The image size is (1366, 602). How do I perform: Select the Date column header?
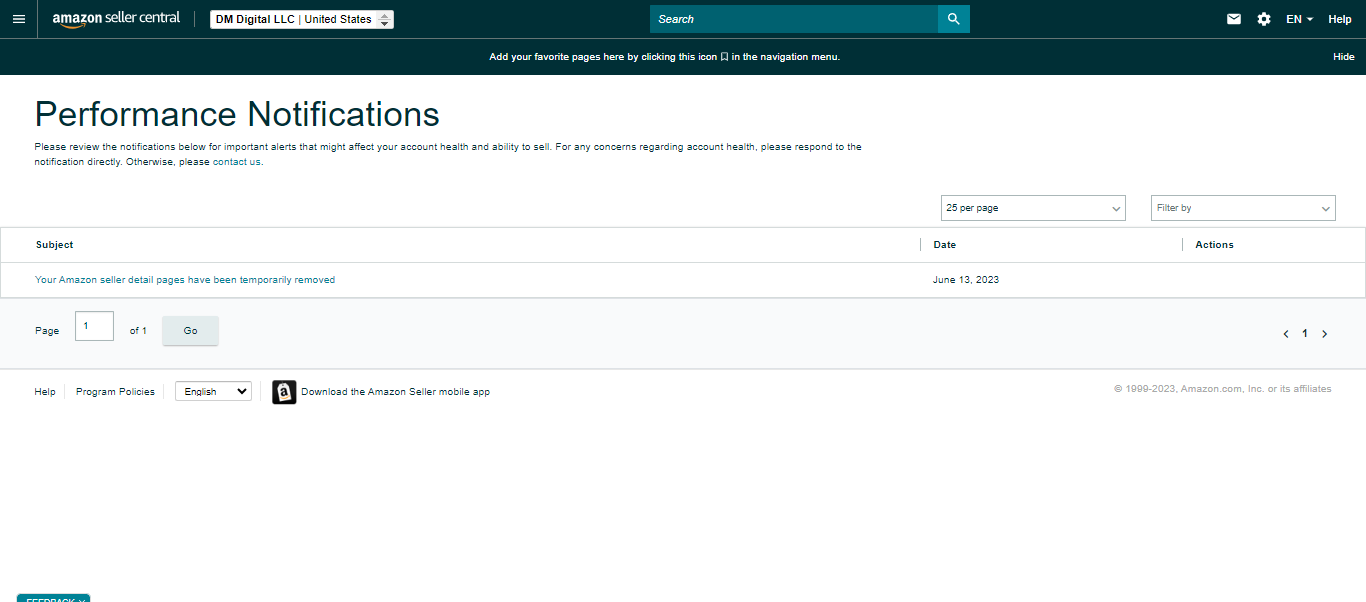(945, 245)
